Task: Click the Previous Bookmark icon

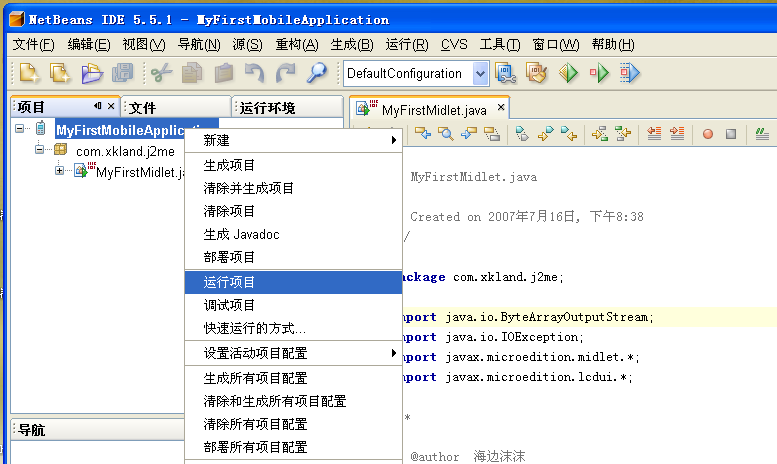Action: point(569,133)
